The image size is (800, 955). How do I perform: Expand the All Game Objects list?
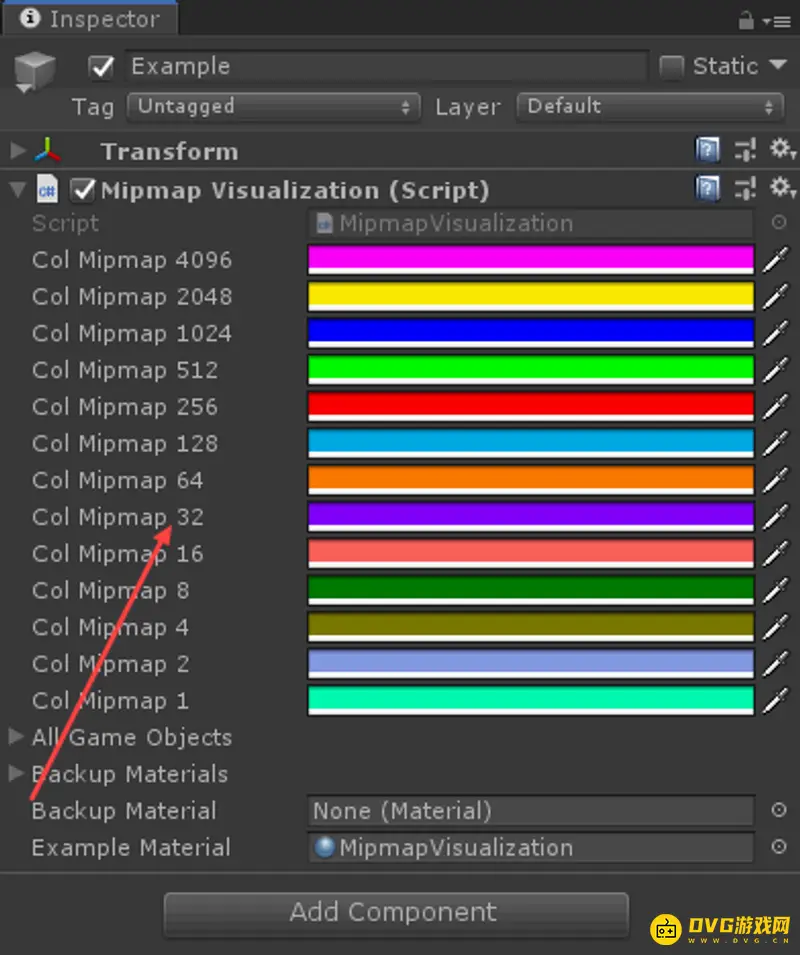click(x=16, y=737)
